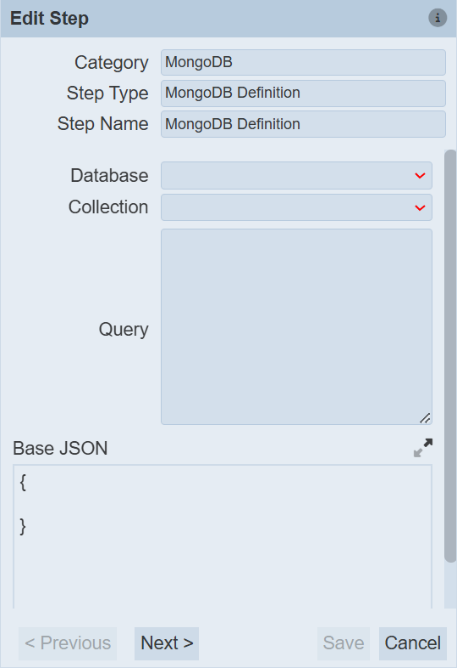Screen dimensions: 457x668
Task: Click the Query text area
Action: (296, 327)
